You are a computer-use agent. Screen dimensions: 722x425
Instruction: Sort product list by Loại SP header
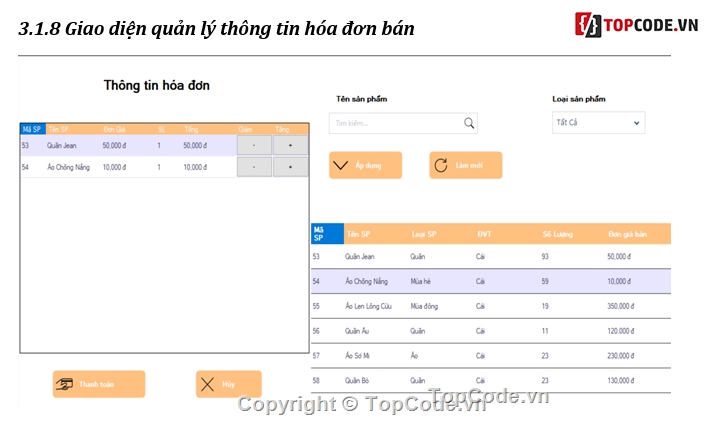point(424,234)
